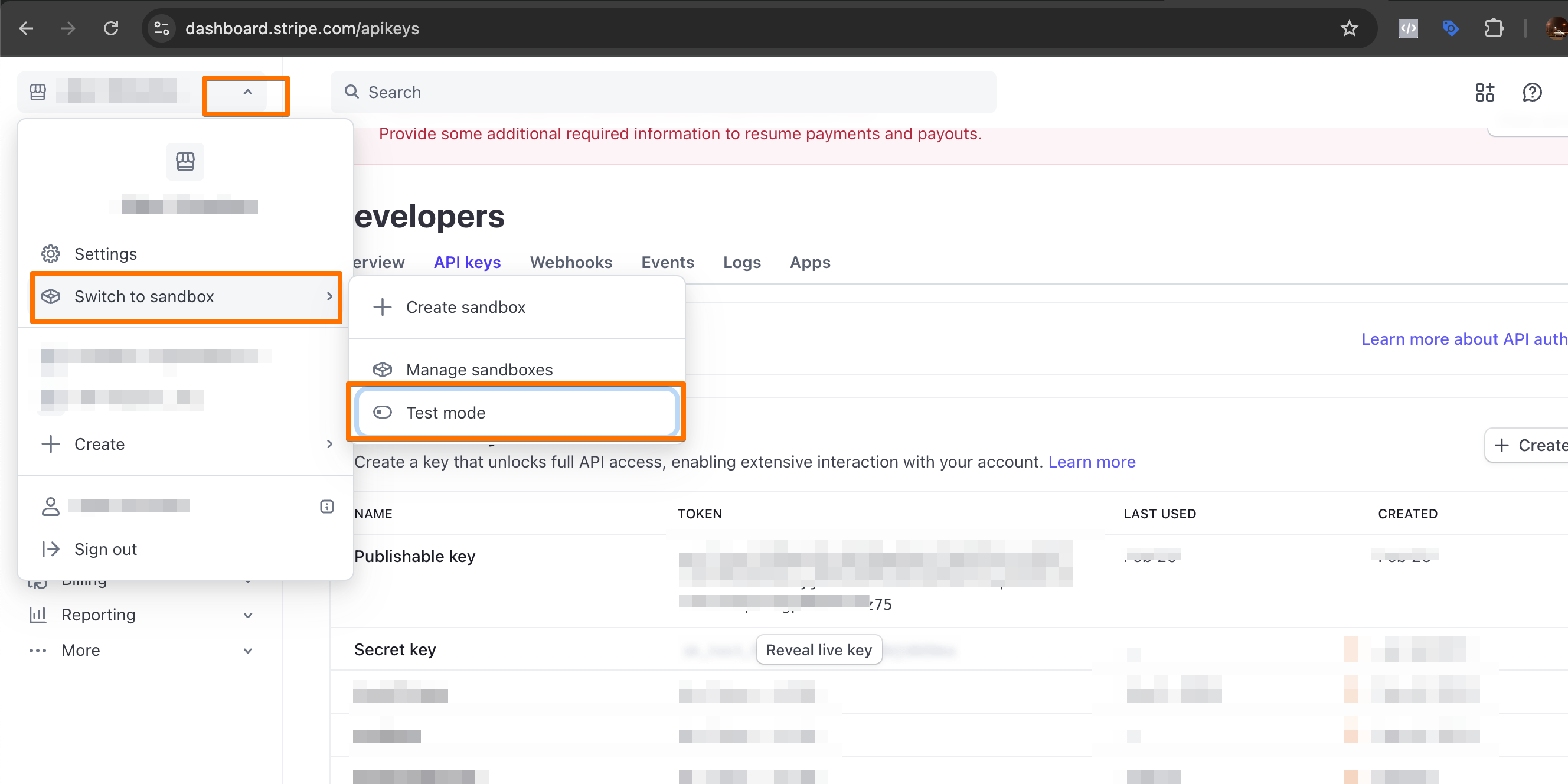Click the NAME column header
The height and width of the screenshot is (784, 1568).
coord(373,514)
